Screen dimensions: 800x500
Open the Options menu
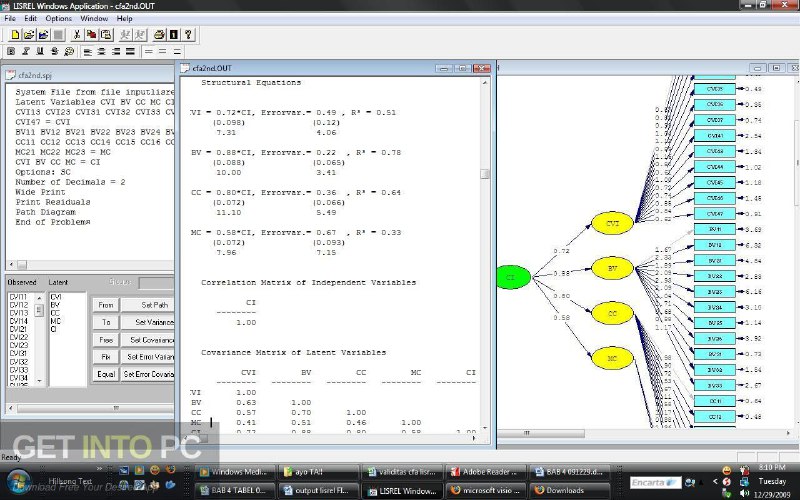(x=59, y=18)
